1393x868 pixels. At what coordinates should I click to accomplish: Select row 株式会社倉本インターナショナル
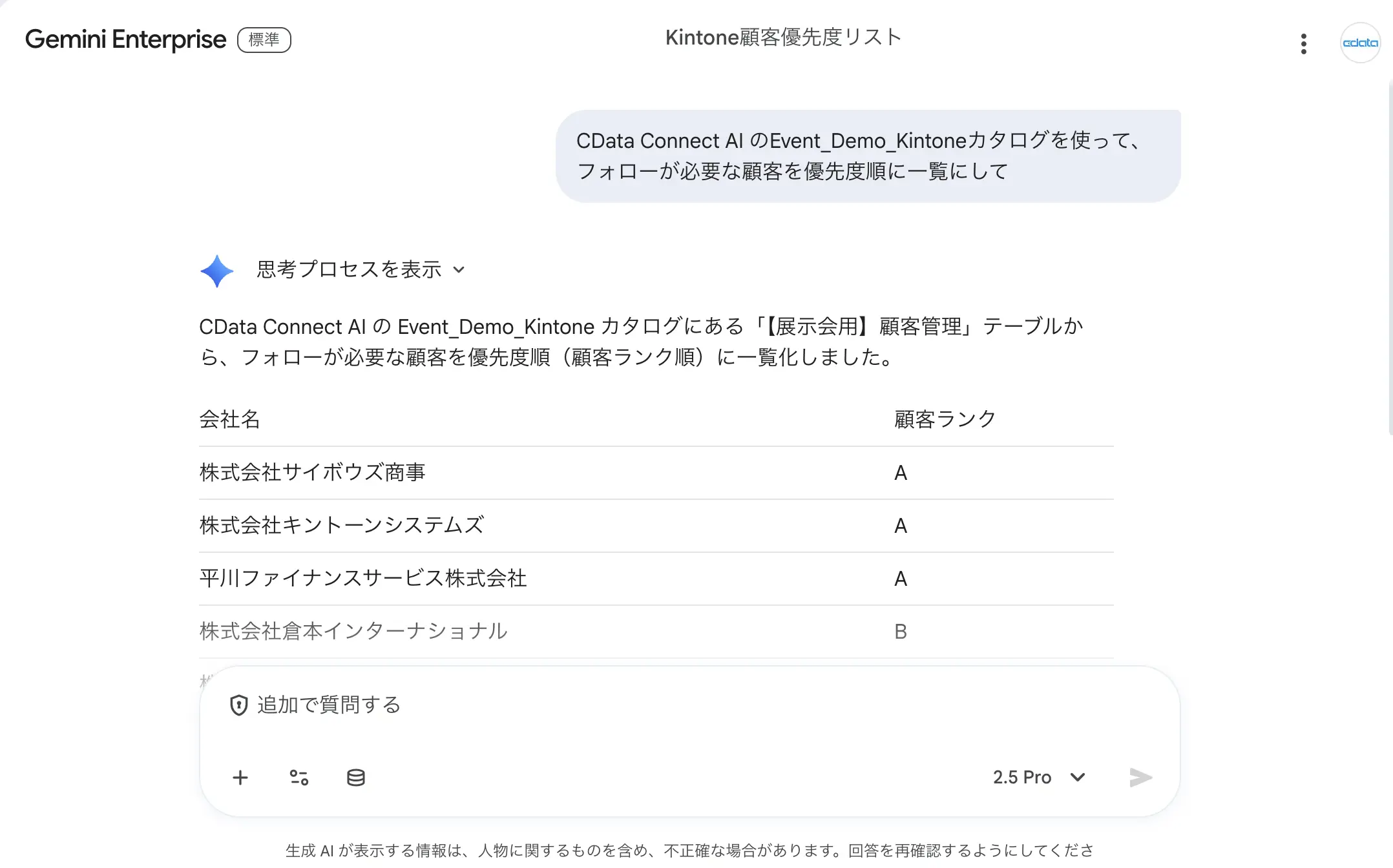pos(656,632)
